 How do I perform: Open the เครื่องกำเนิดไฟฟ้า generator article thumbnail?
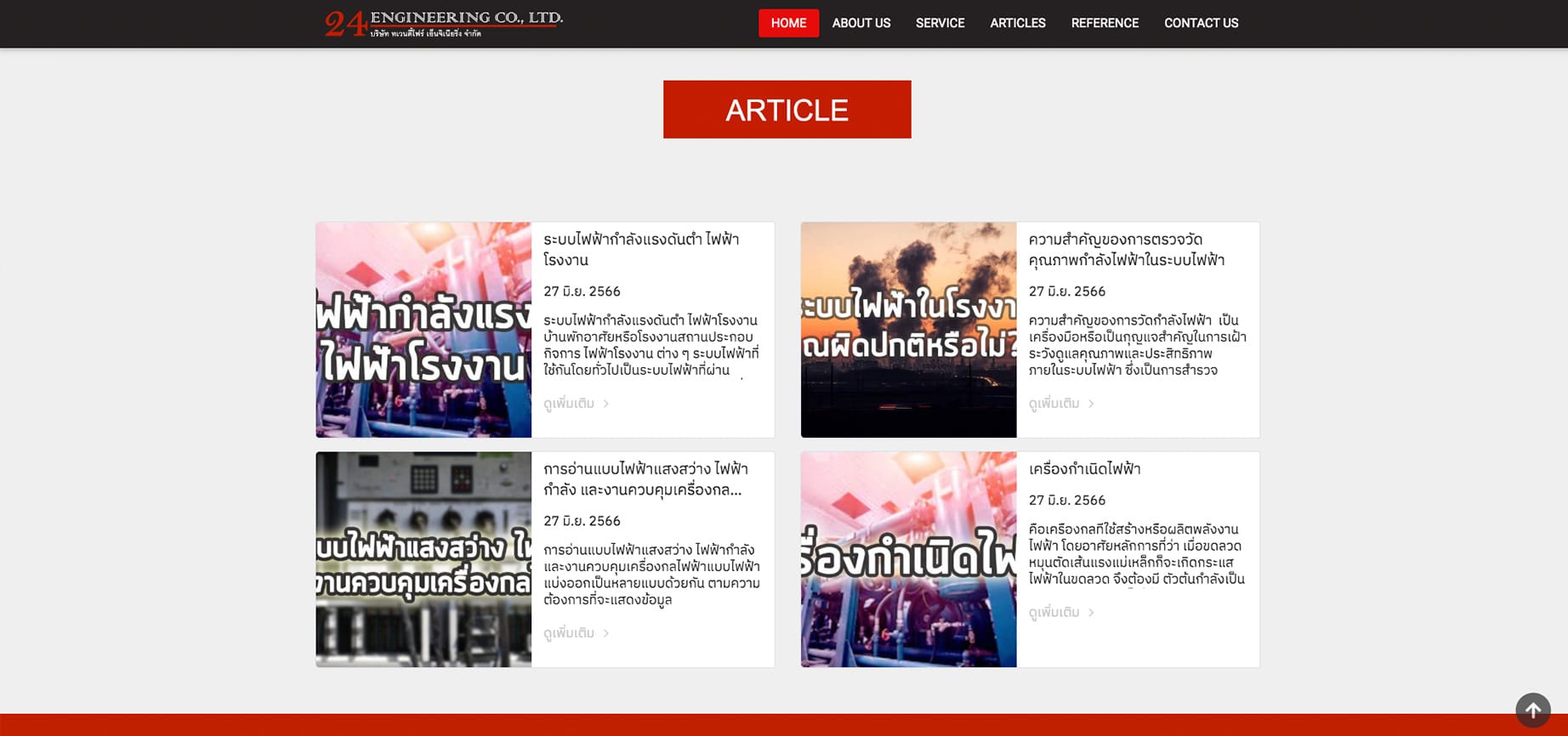click(x=908, y=559)
